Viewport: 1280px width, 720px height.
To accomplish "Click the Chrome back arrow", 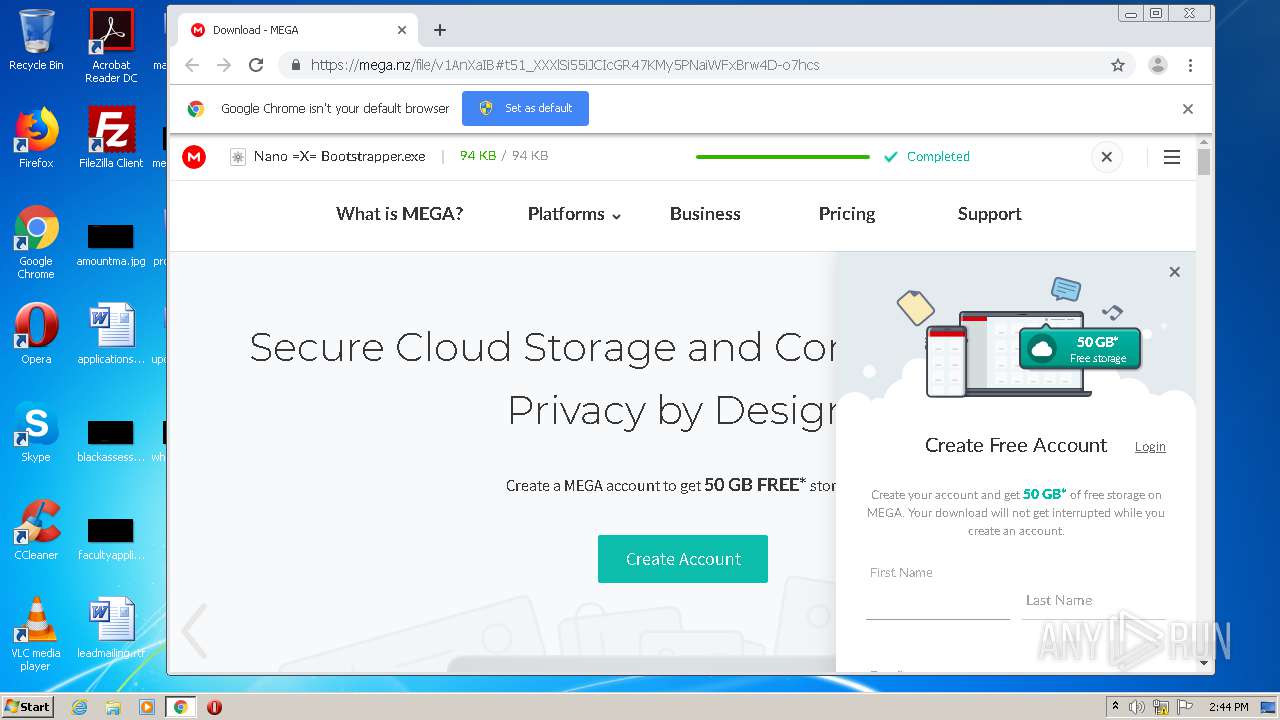I will (x=192, y=65).
